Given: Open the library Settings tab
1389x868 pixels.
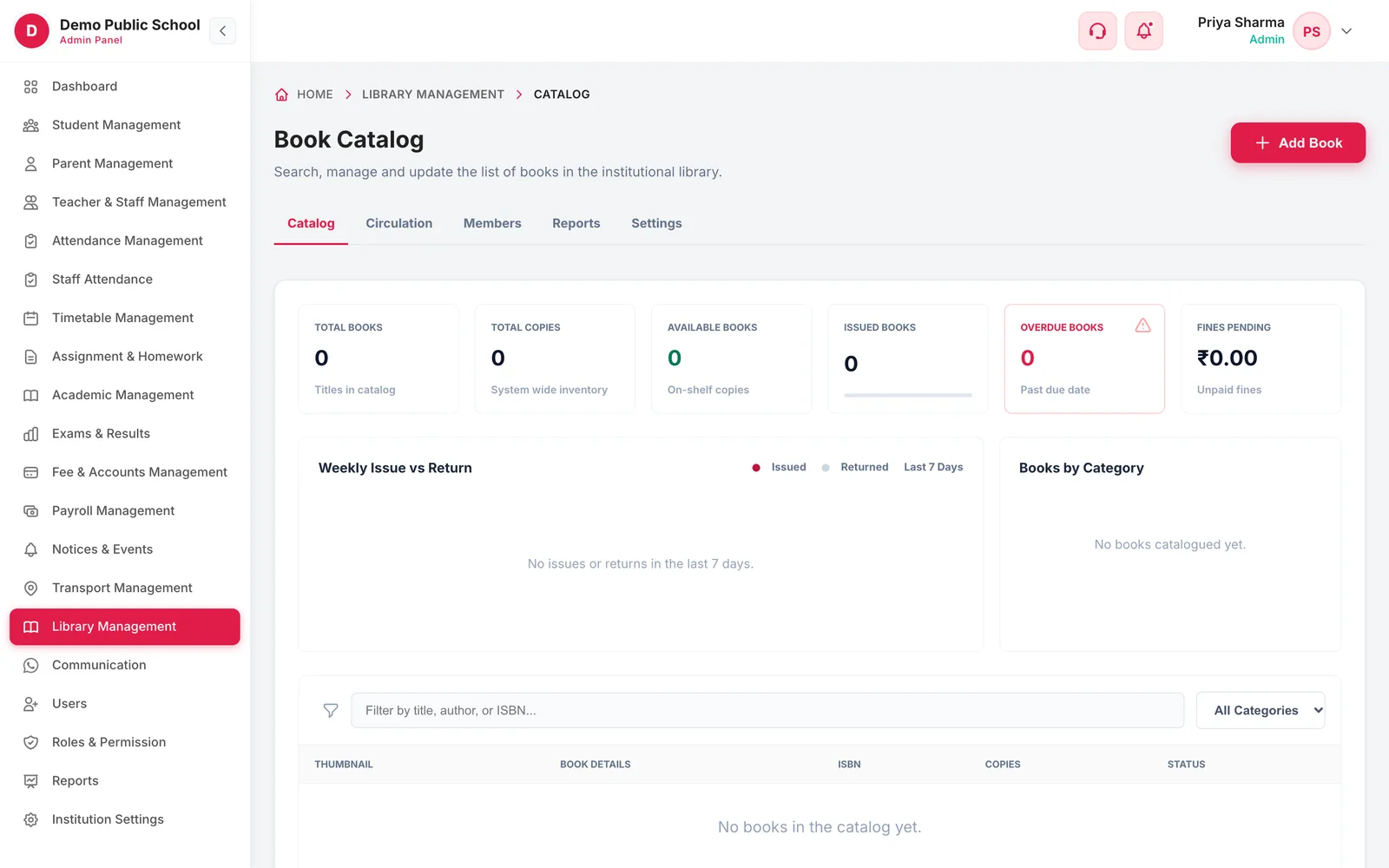Looking at the screenshot, I should [656, 223].
